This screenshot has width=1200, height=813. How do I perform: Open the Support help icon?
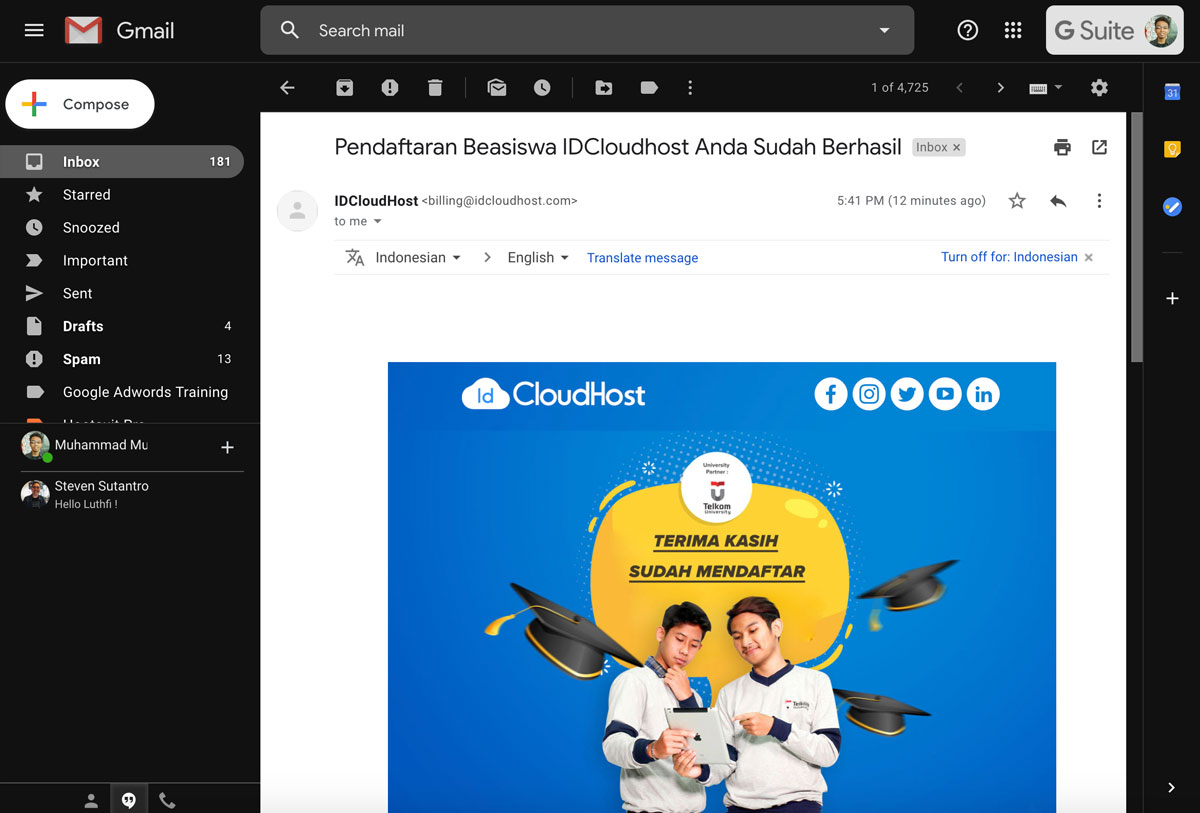(x=967, y=31)
